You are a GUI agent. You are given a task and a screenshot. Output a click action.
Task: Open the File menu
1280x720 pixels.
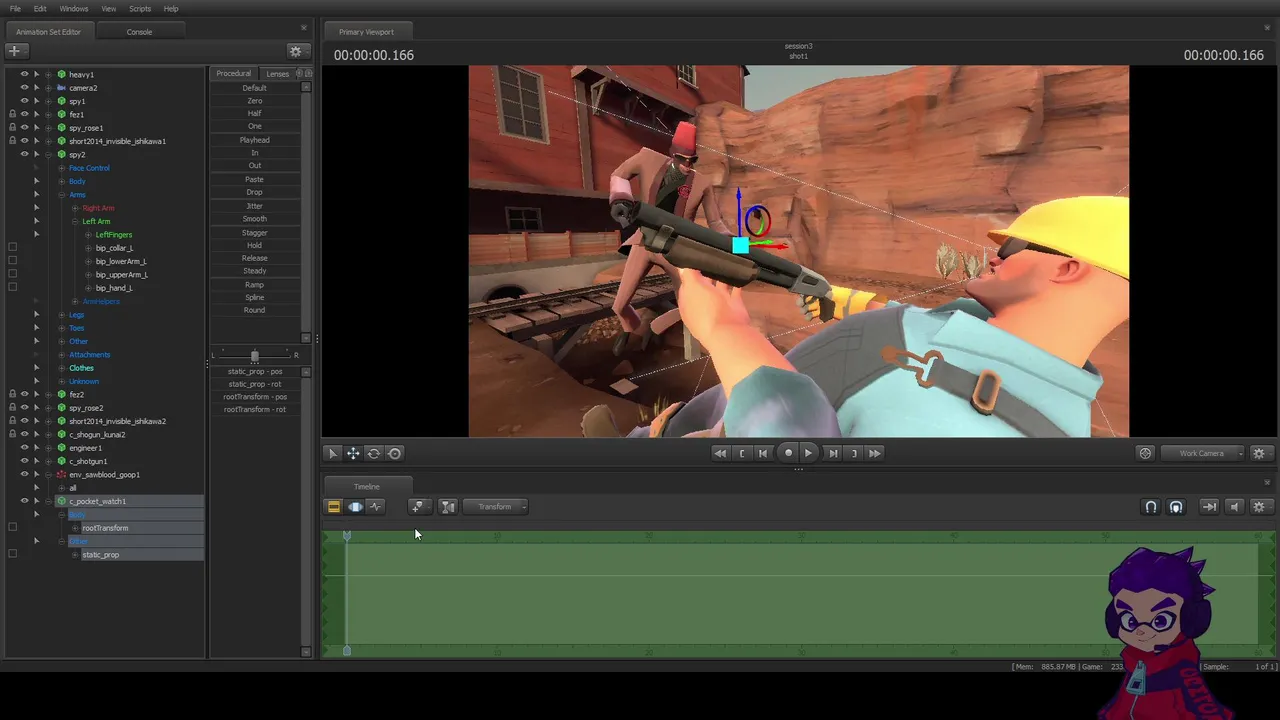tap(15, 9)
